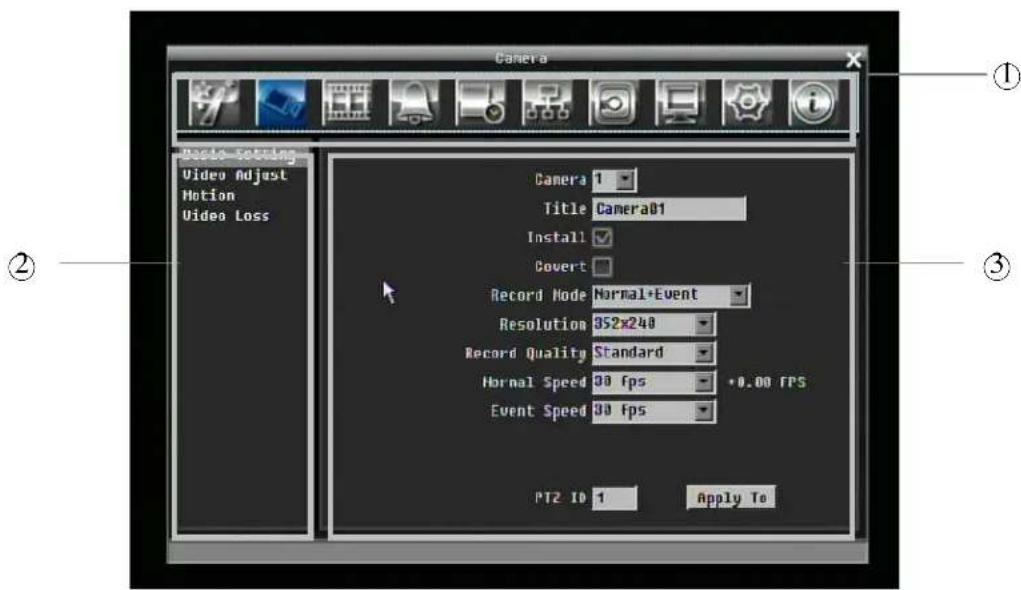Open the Display monitor icon
This screenshot has height=590, width=1021.
click(680, 103)
